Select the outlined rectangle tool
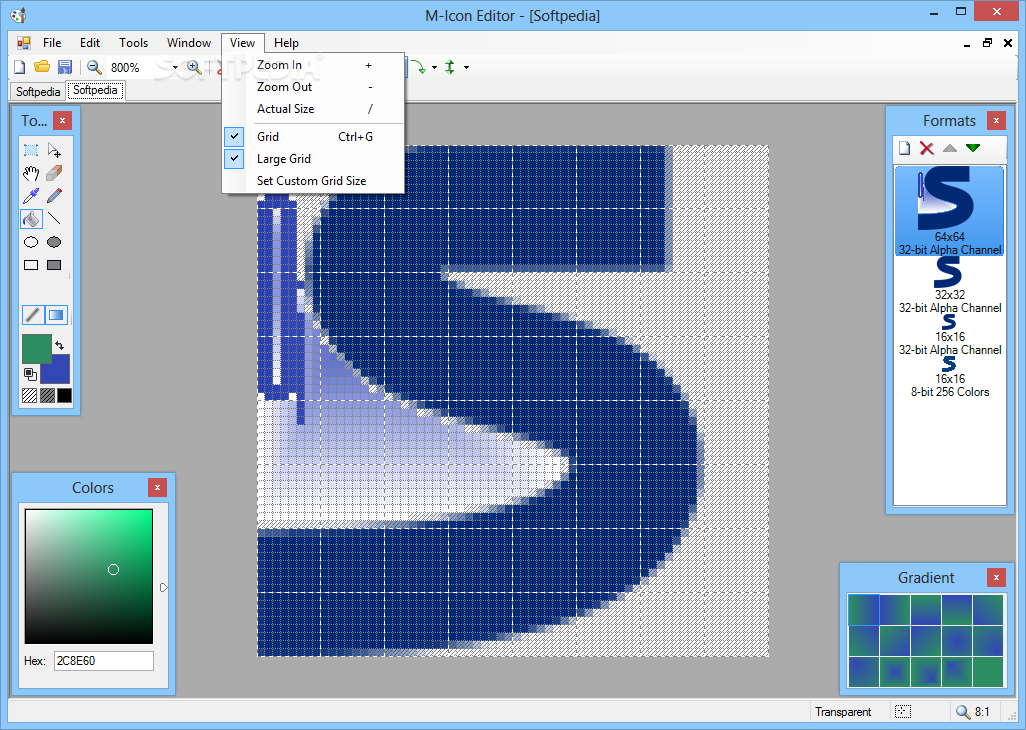 [31, 265]
